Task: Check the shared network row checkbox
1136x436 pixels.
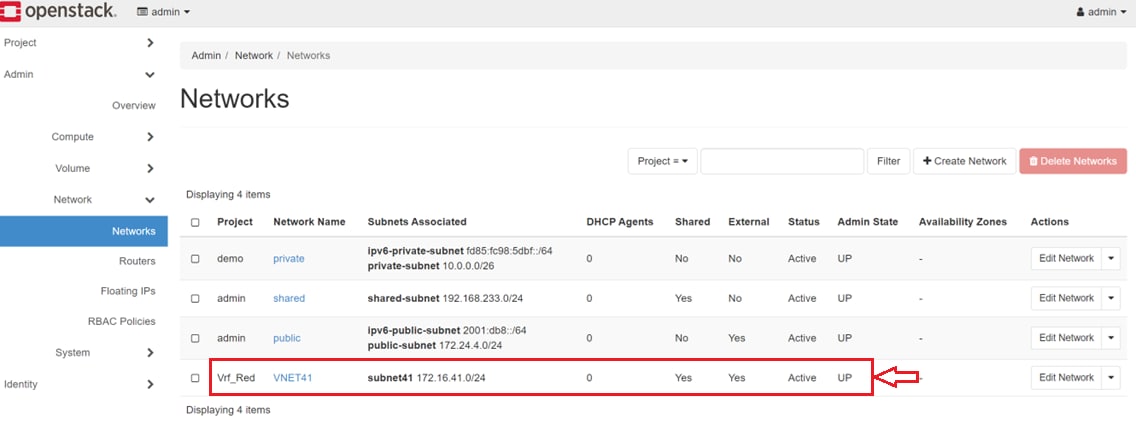Action: tap(195, 298)
